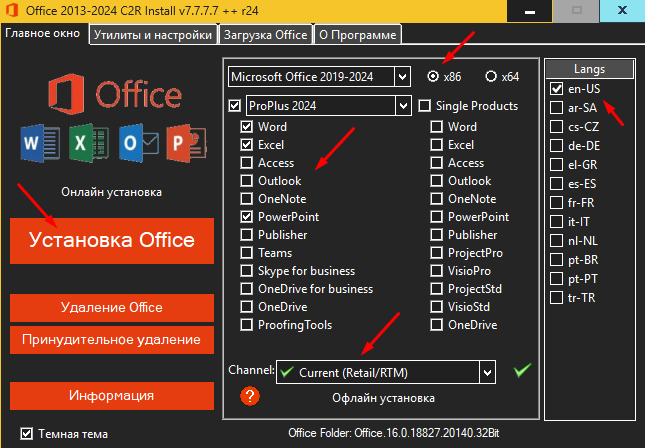
Task: Select the x64 architecture radio button
Action: (x=491, y=77)
